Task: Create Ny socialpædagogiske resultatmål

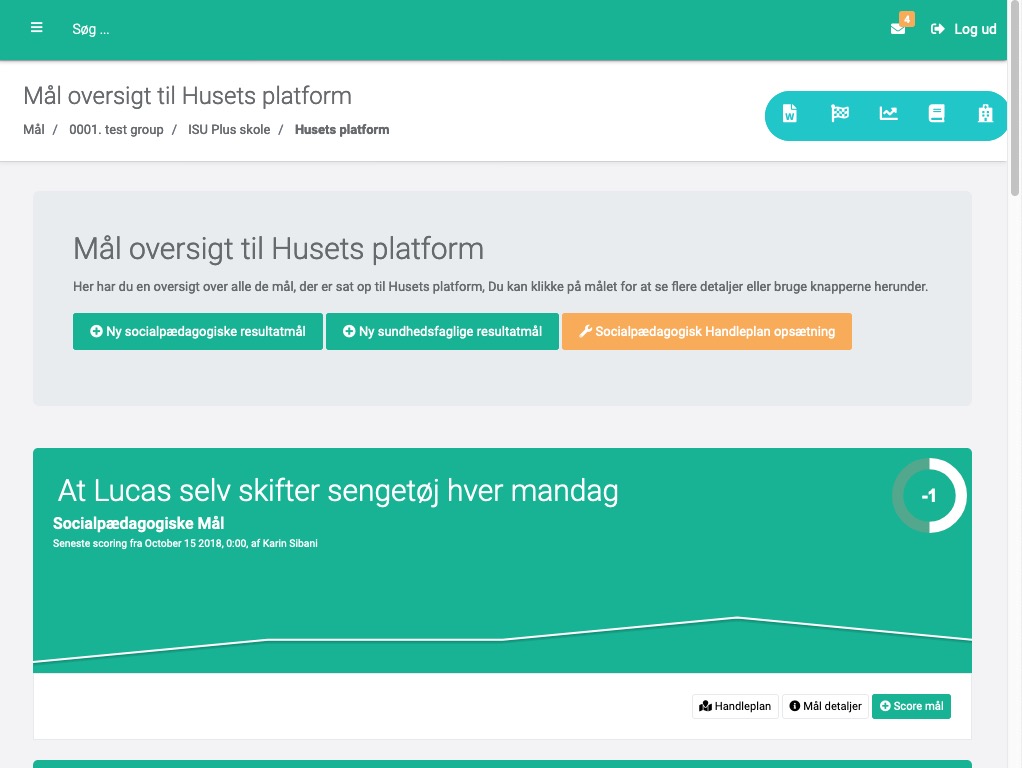Action: click(198, 332)
